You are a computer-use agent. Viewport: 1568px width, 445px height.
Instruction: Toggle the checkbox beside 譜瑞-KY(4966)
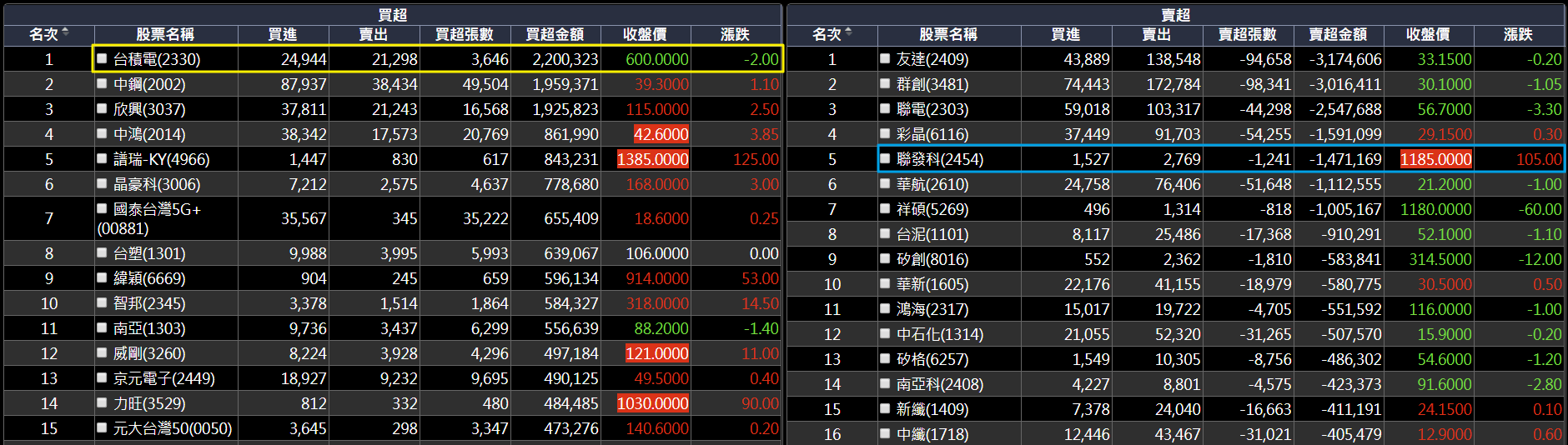pos(102,158)
